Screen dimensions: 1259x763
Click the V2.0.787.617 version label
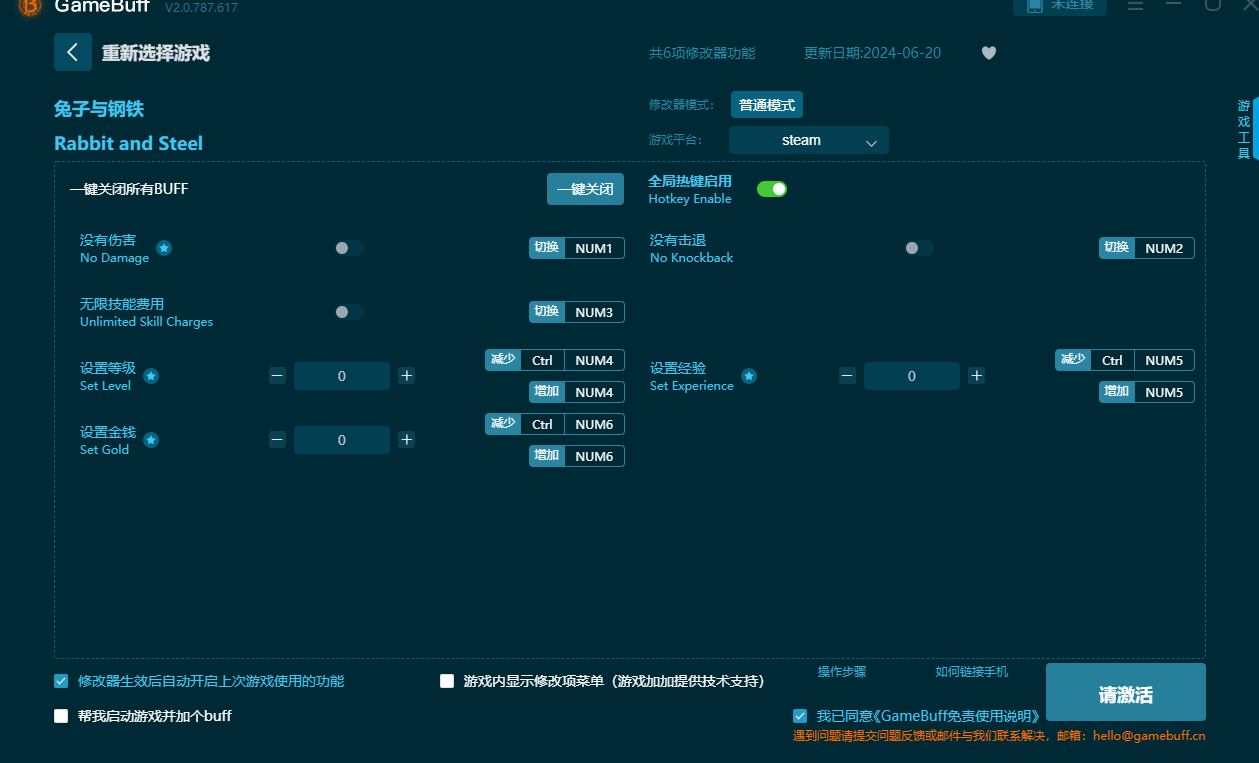click(x=201, y=7)
